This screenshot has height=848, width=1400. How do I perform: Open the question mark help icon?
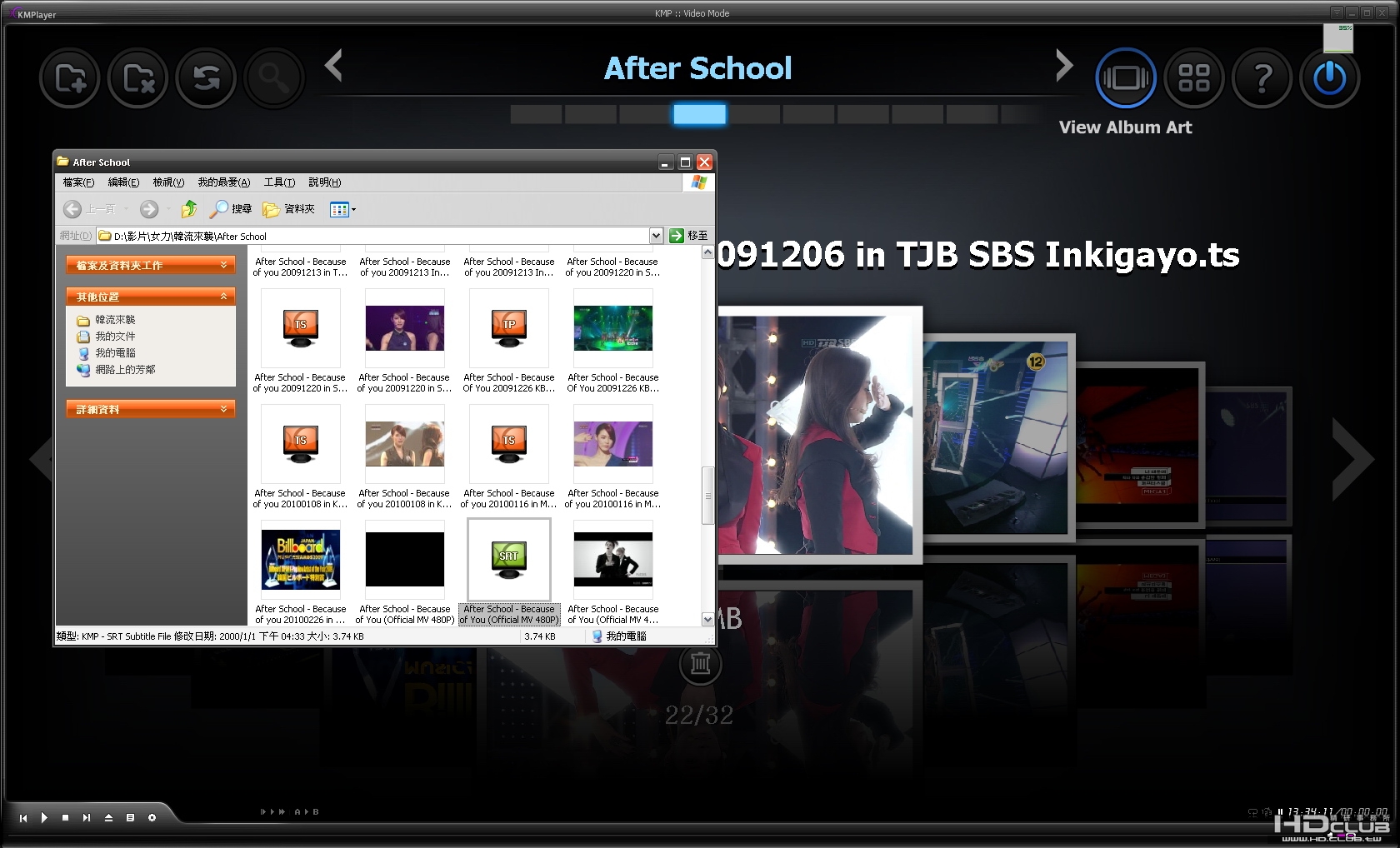pyautogui.click(x=1262, y=78)
